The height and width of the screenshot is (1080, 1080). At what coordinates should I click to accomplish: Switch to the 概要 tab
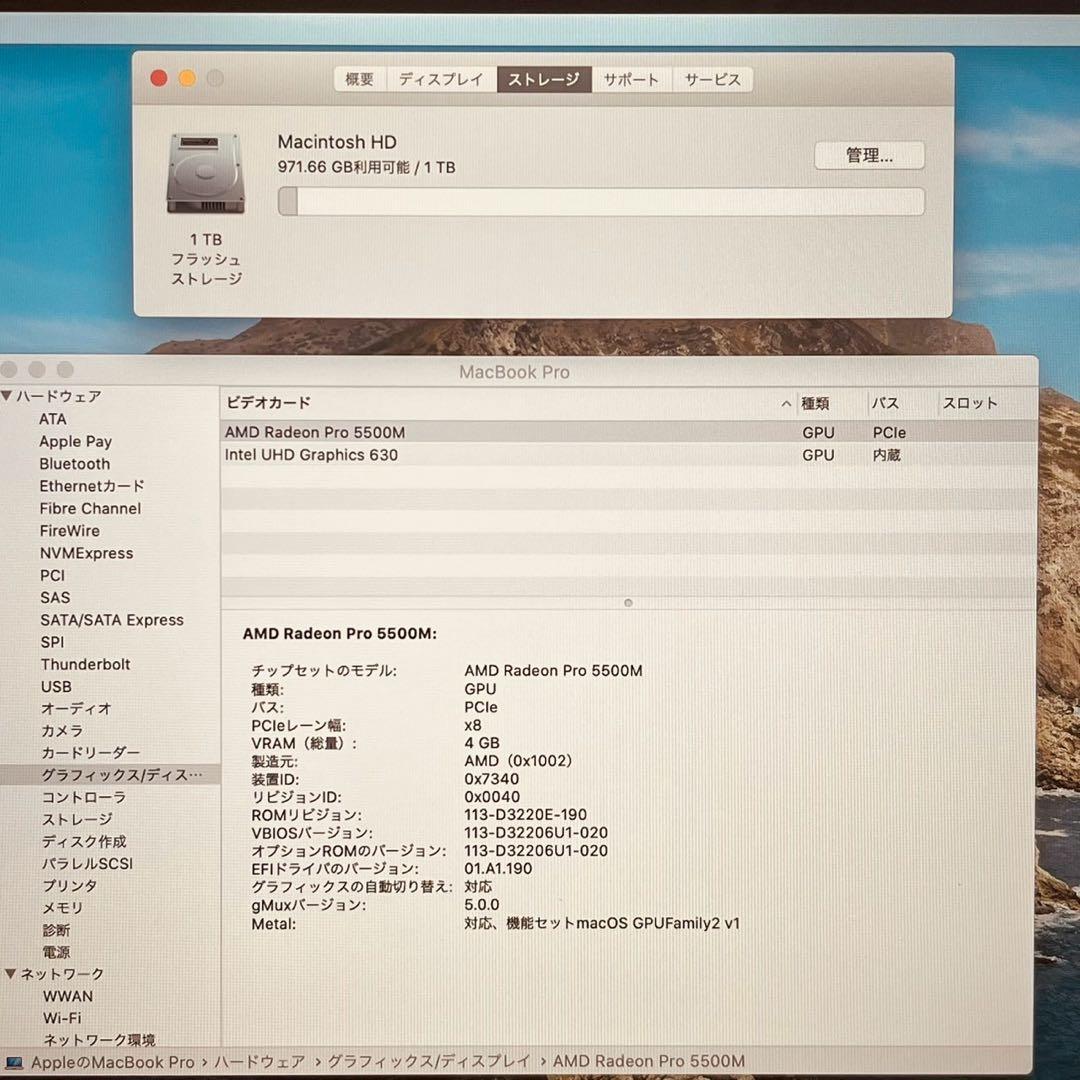tap(360, 80)
